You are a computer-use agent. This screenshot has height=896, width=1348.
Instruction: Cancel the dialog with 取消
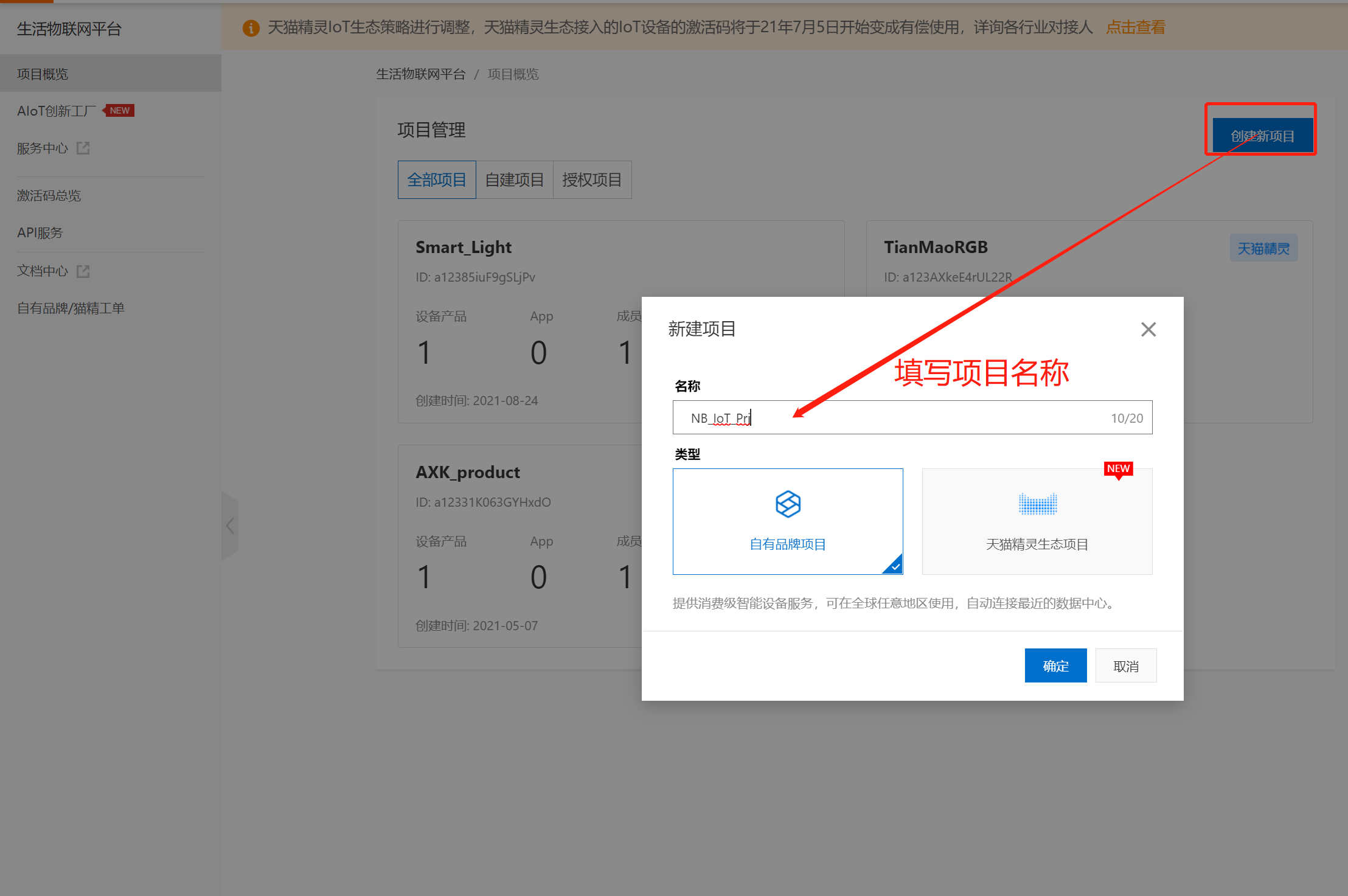[1126, 665]
